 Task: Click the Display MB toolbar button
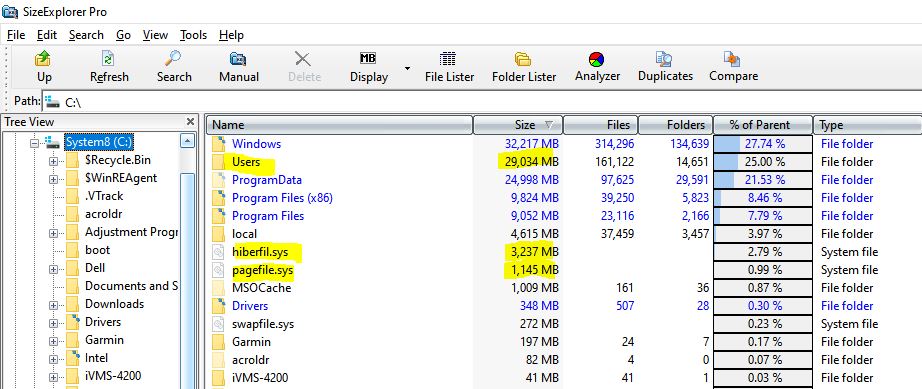point(369,66)
